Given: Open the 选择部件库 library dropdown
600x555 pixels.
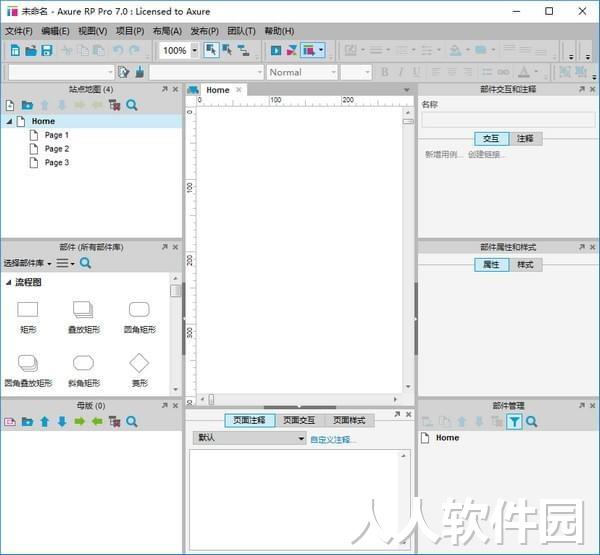Looking at the screenshot, I should point(28,263).
